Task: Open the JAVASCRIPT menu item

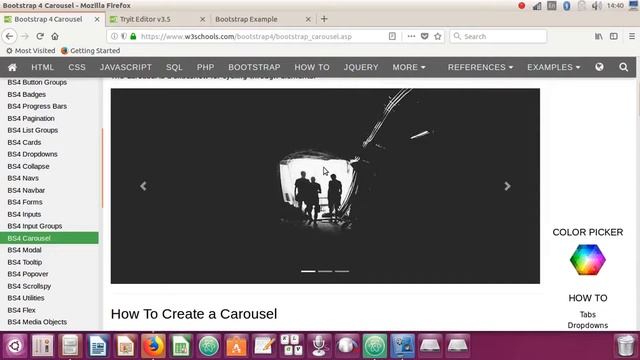Action: (126, 67)
